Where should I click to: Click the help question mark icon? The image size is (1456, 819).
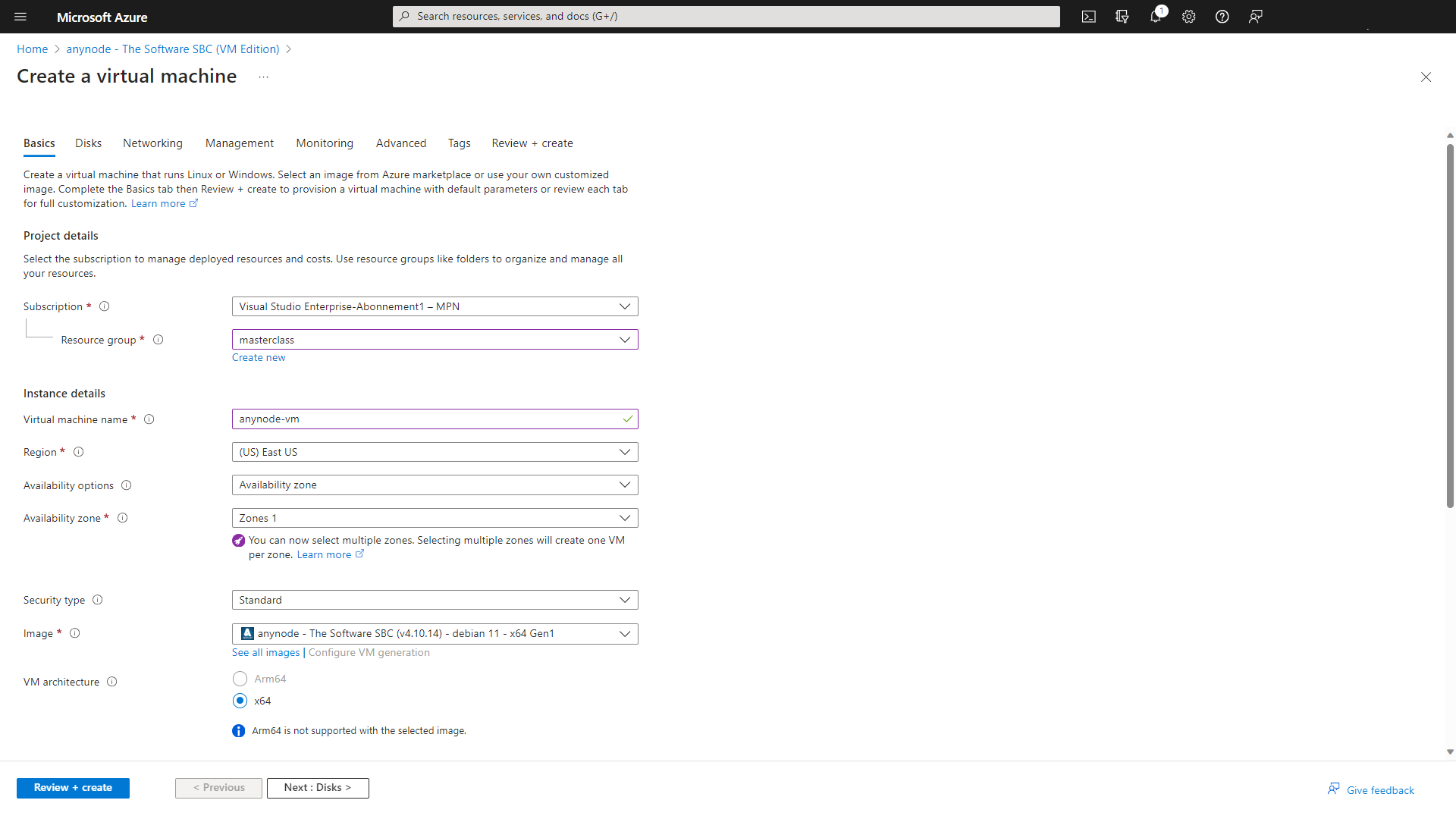1222,17
